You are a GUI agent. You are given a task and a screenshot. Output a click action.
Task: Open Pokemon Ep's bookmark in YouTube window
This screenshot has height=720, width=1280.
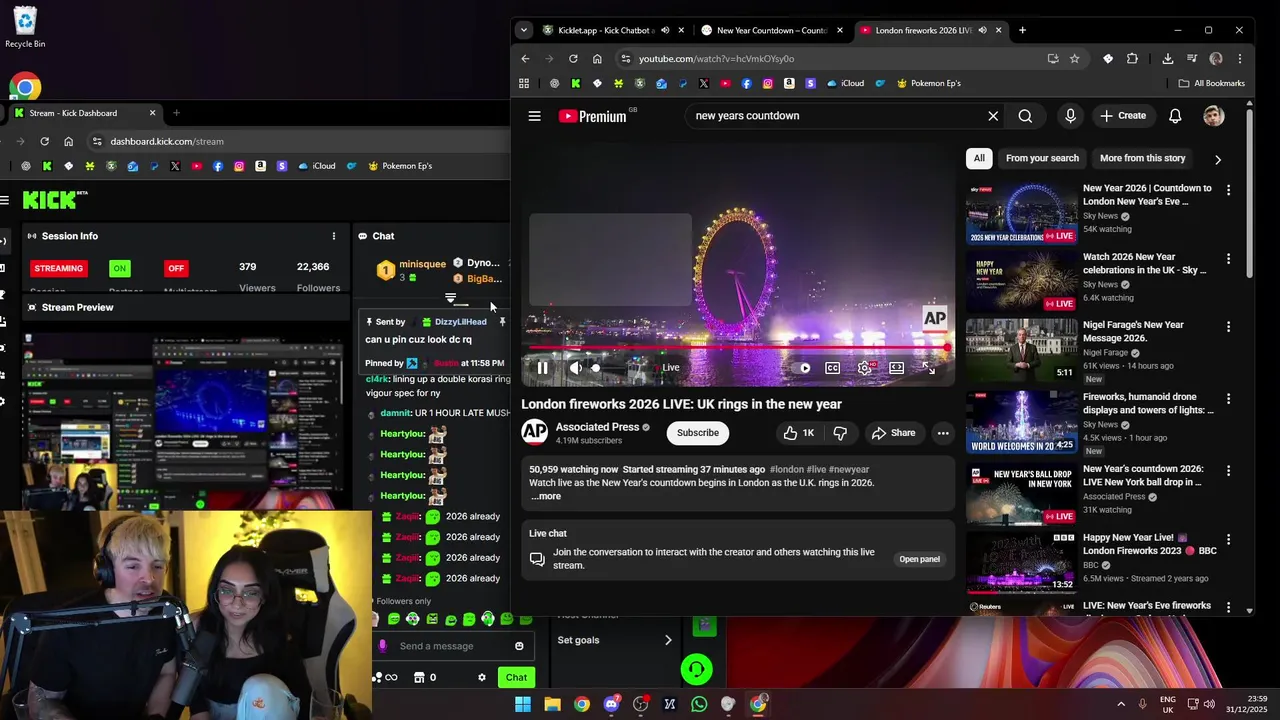(929, 83)
